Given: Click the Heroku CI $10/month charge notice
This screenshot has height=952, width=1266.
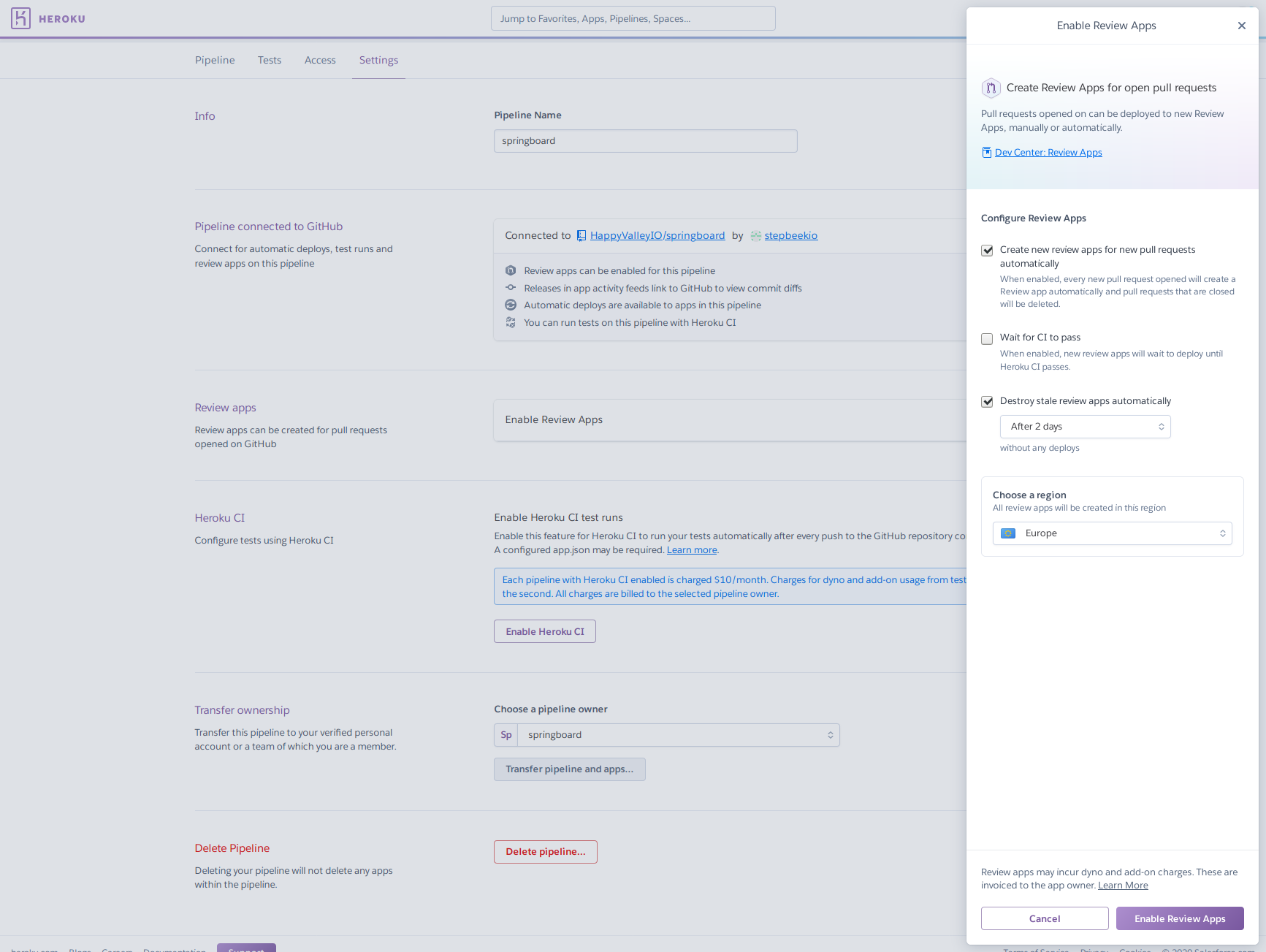Looking at the screenshot, I should point(731,587).
